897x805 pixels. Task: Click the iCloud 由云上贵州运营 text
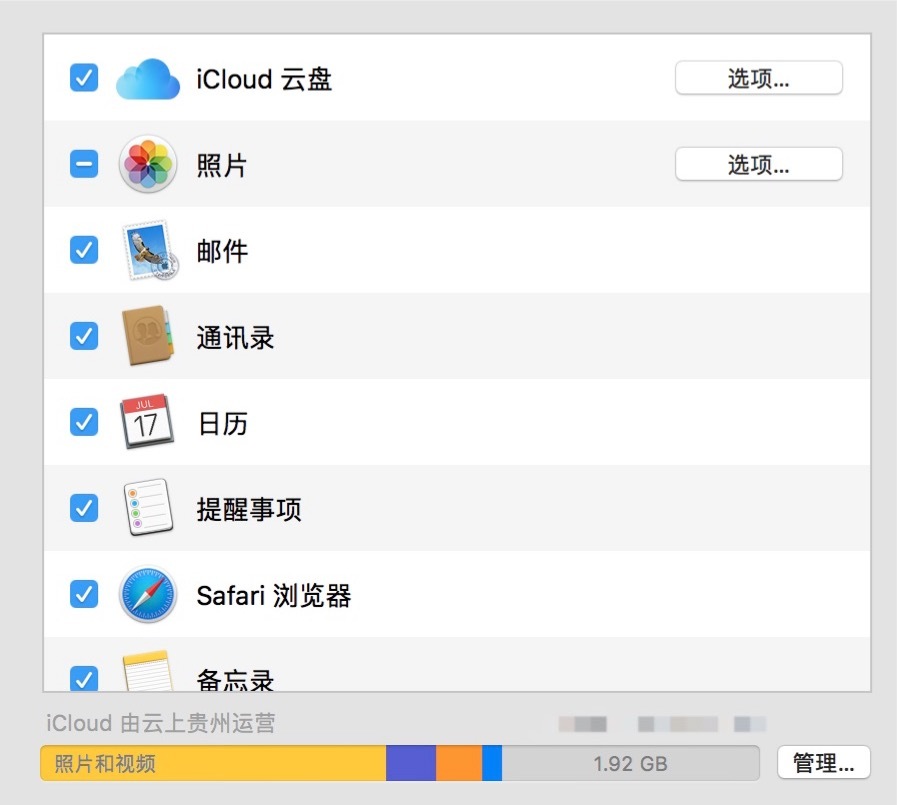[161, 723]
